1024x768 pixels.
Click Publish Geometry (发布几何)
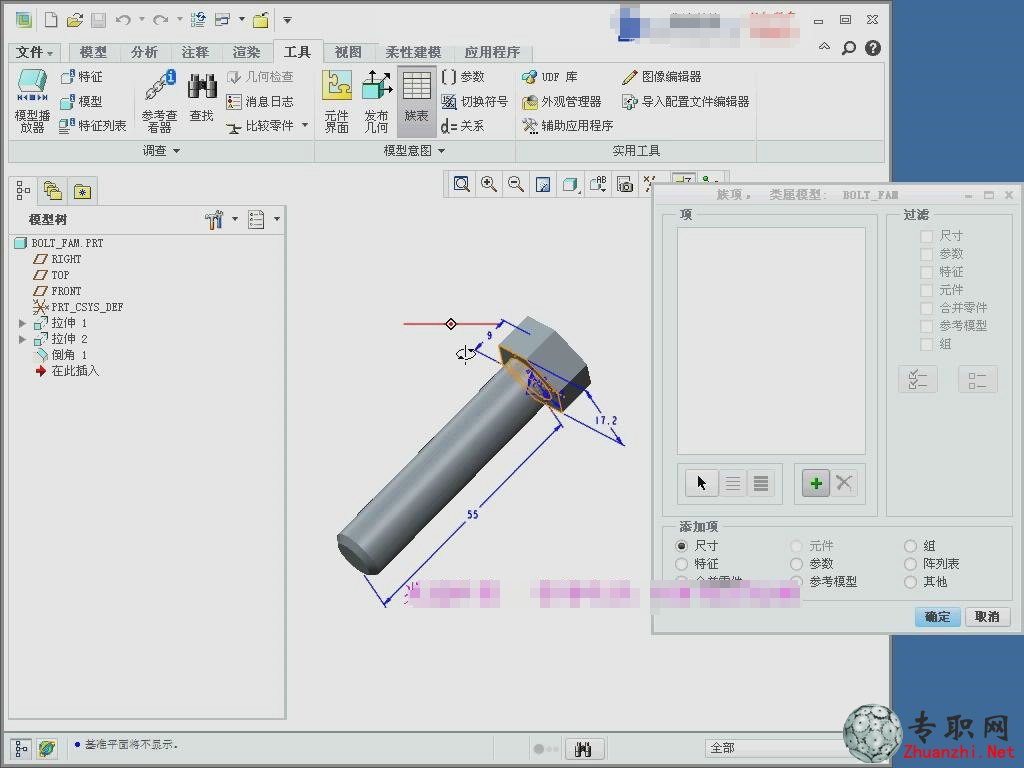[x=377, y=101]
